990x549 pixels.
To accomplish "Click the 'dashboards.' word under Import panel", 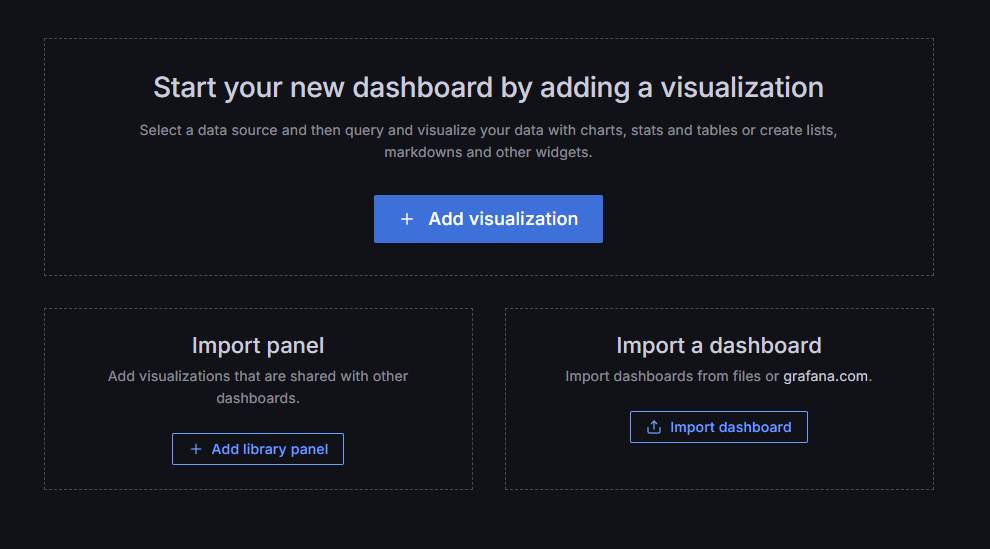I will click(x=258, y=398).
